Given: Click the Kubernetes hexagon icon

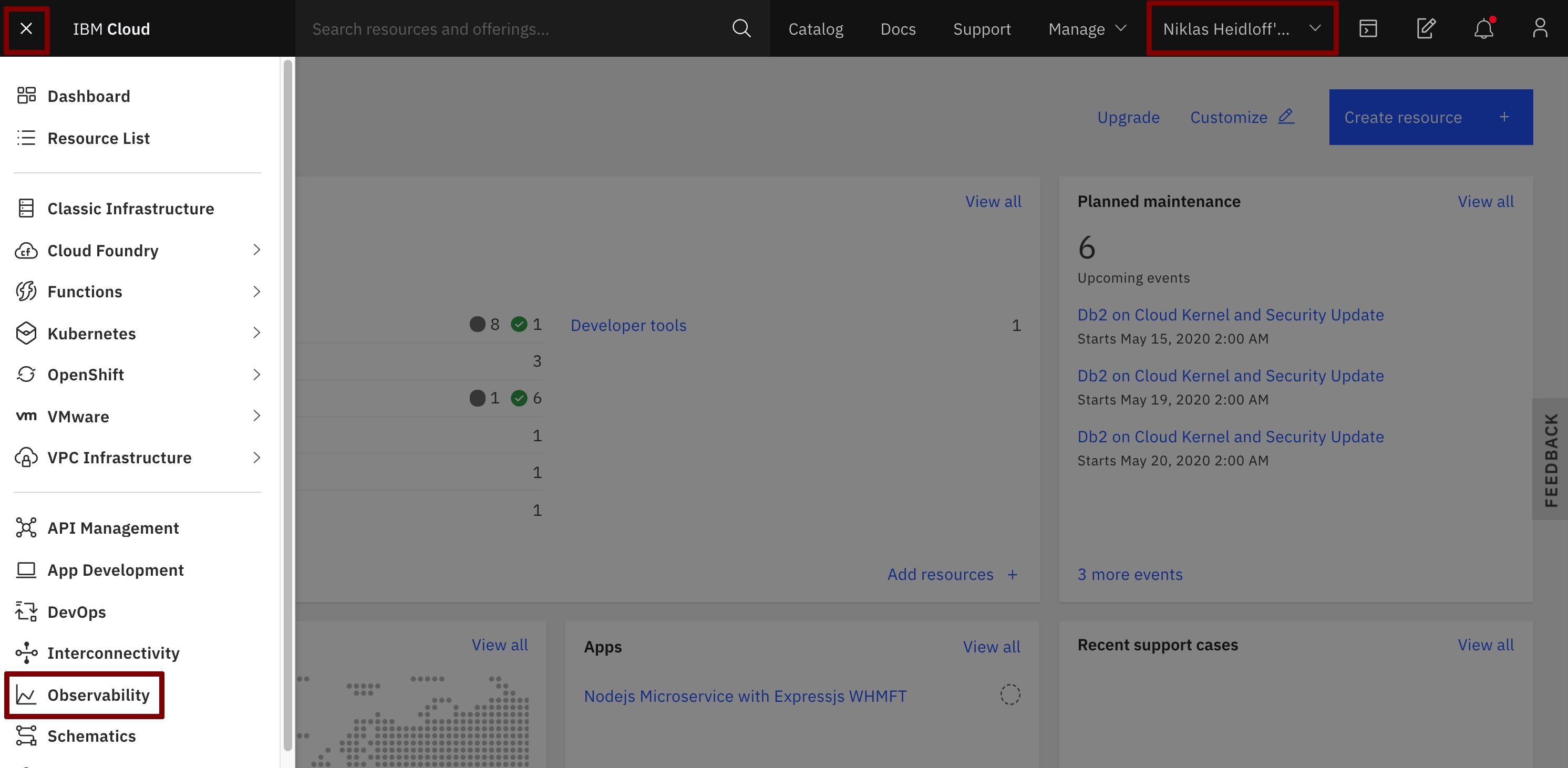Looking at the screenshot, I should click(x=26, y=333).
